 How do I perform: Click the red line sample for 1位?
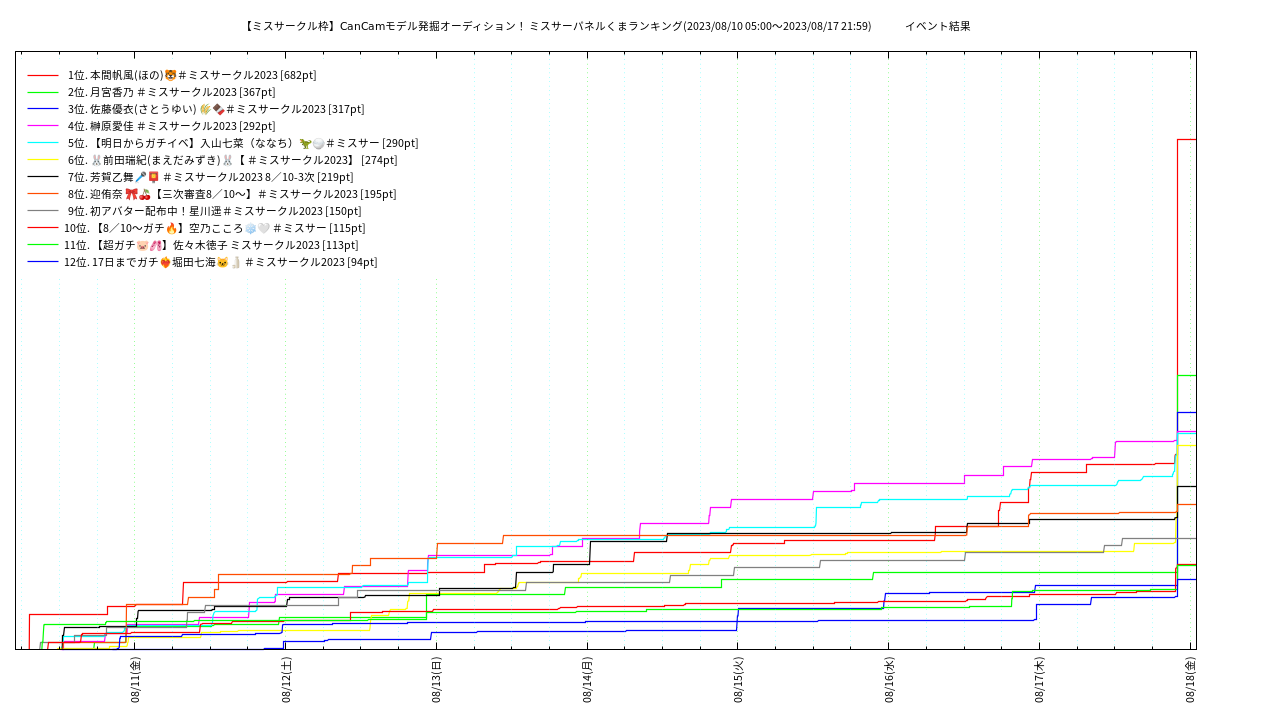click(x=43, y=75)
